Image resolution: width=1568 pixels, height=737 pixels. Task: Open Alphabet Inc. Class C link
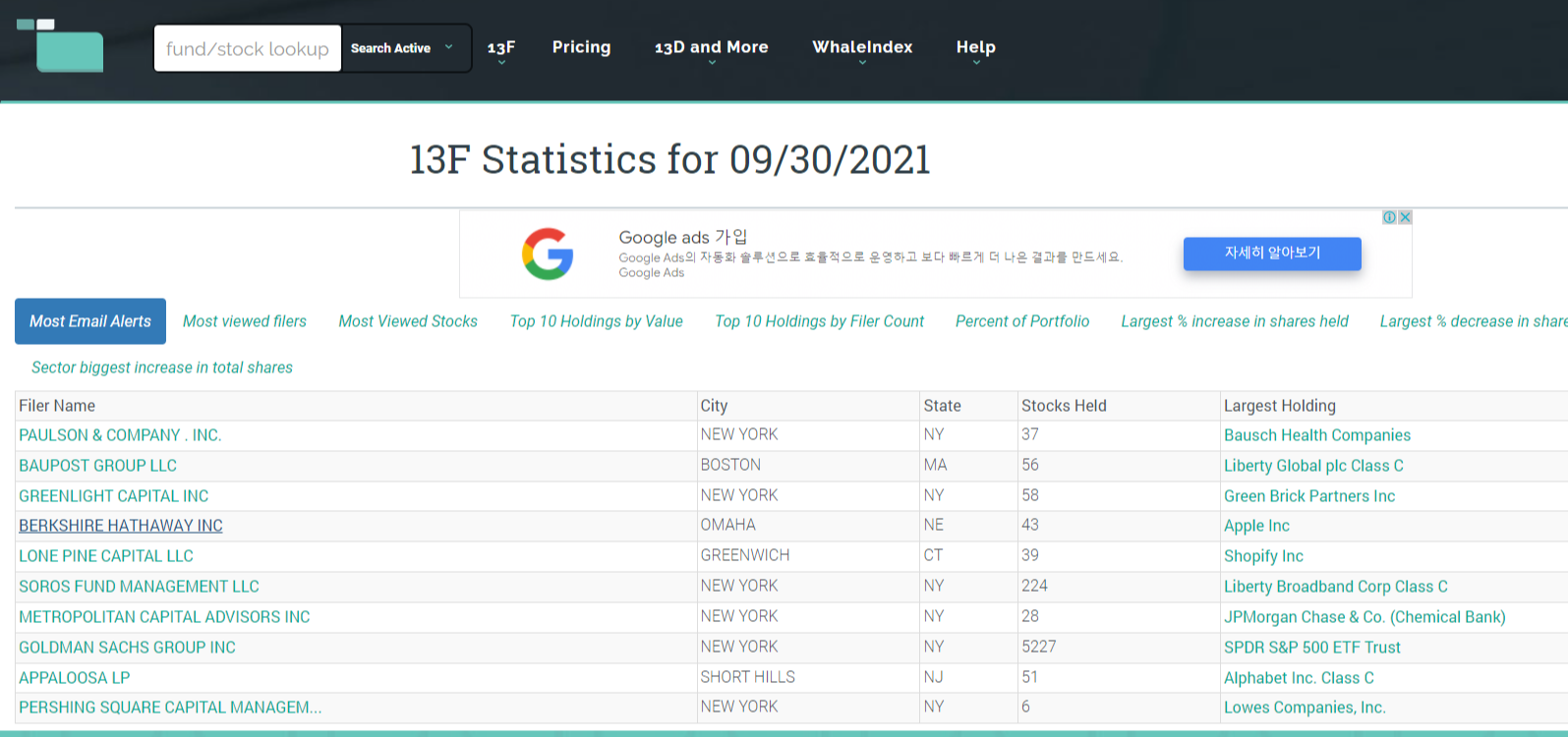point(1299,678)
